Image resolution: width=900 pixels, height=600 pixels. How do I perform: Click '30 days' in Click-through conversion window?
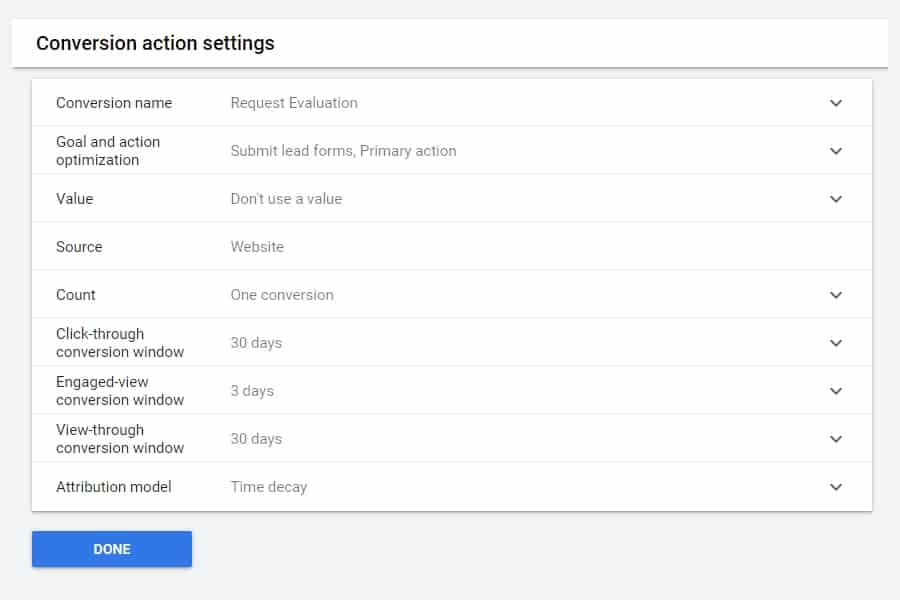[x=256, y=343]
